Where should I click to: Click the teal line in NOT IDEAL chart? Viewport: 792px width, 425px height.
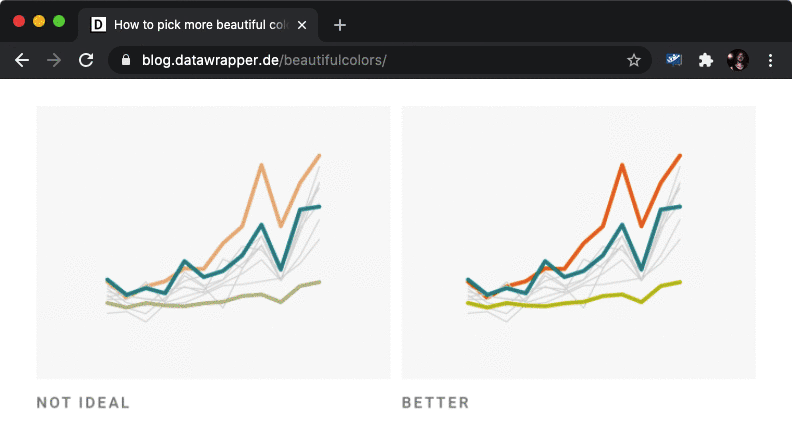click(x=261, y=225)
